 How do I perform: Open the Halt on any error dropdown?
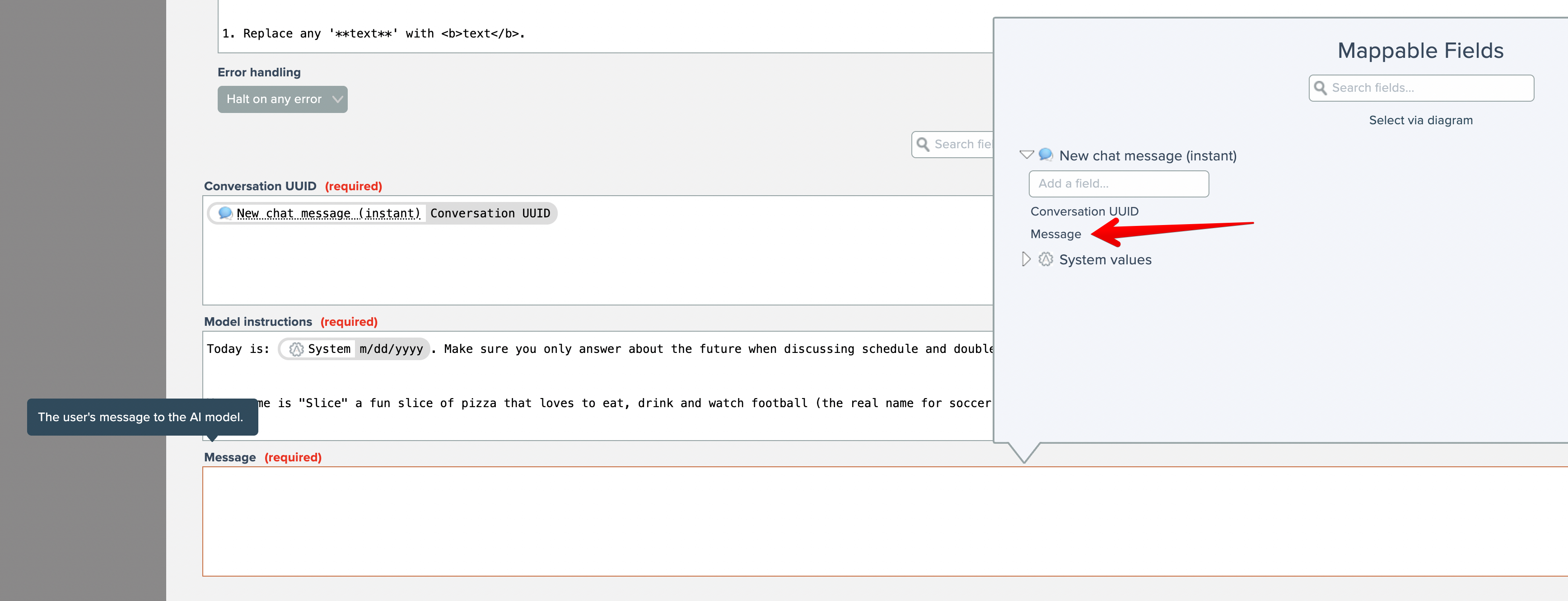pos(282,99)
